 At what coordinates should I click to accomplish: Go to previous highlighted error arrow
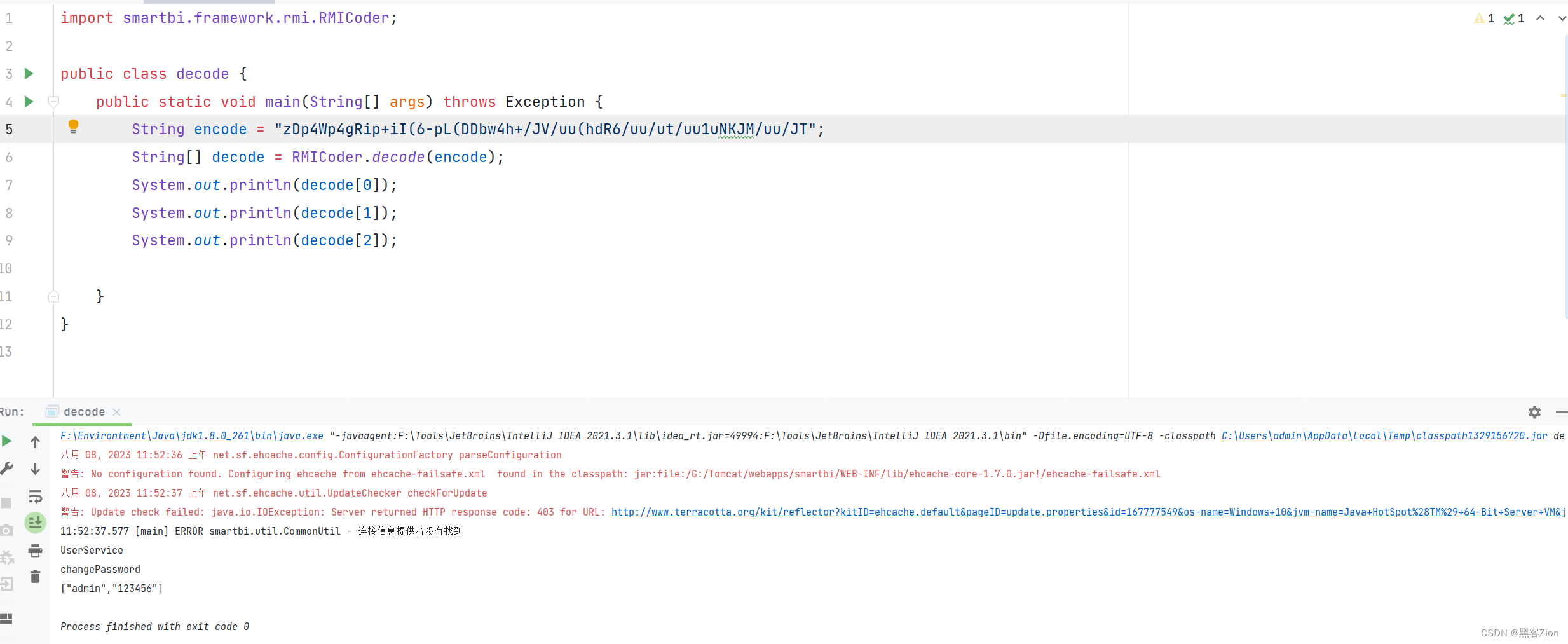(x=1540, y=18)
